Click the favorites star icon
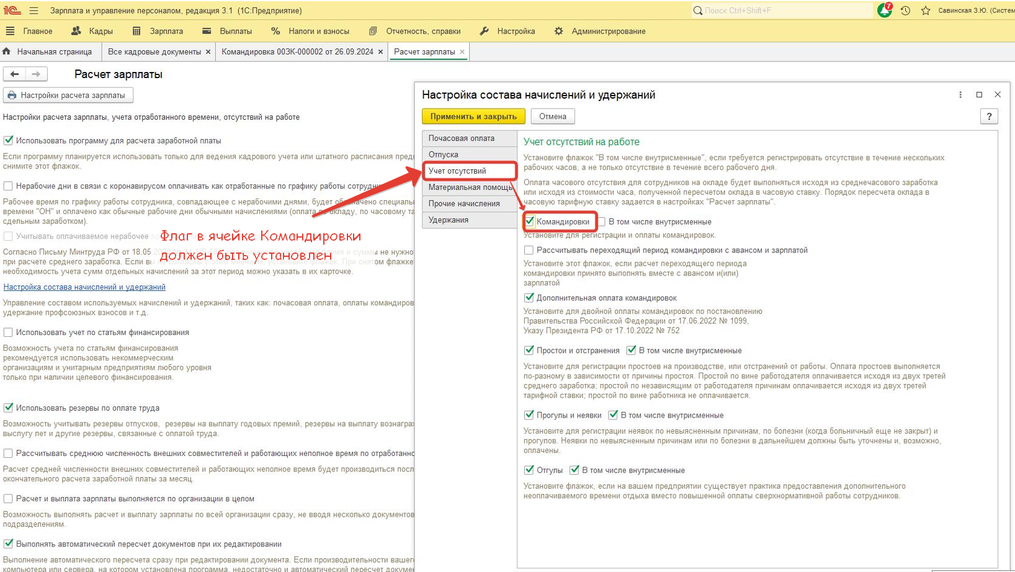The height and width of the screenshot is (572, 1015). coord(925,10)
